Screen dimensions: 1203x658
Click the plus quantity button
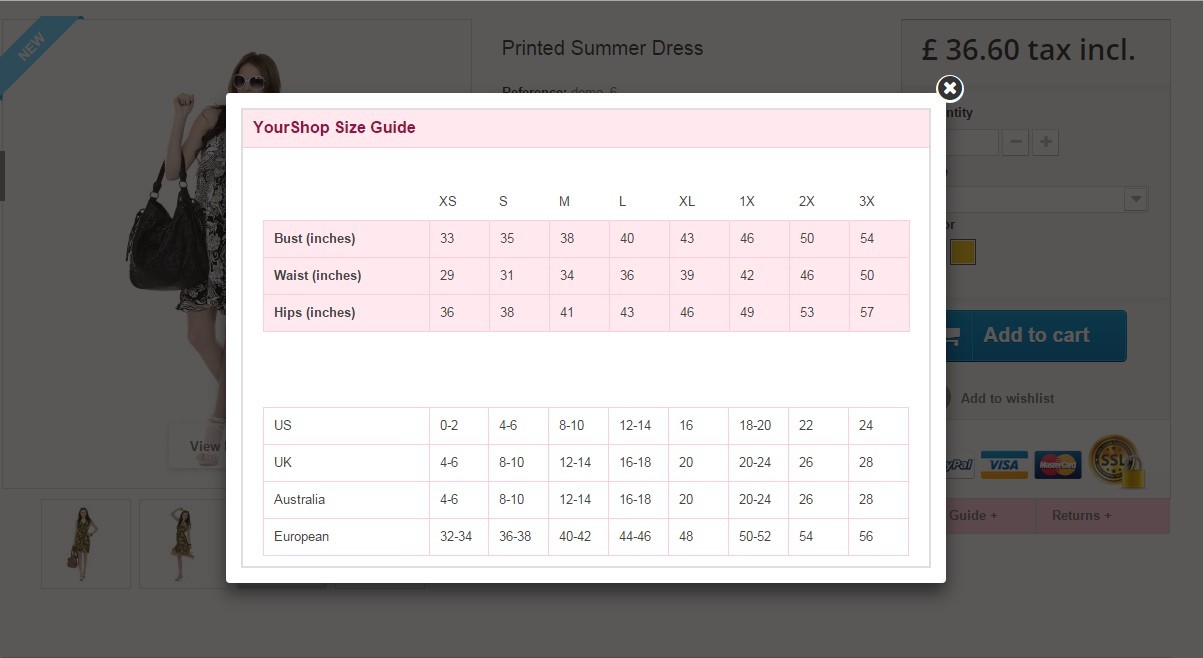[1046, 142]
